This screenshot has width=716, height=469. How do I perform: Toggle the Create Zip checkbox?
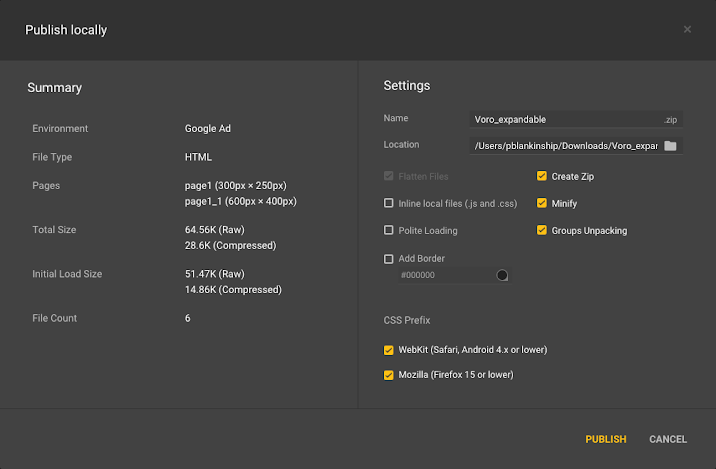tap(542, 177)
